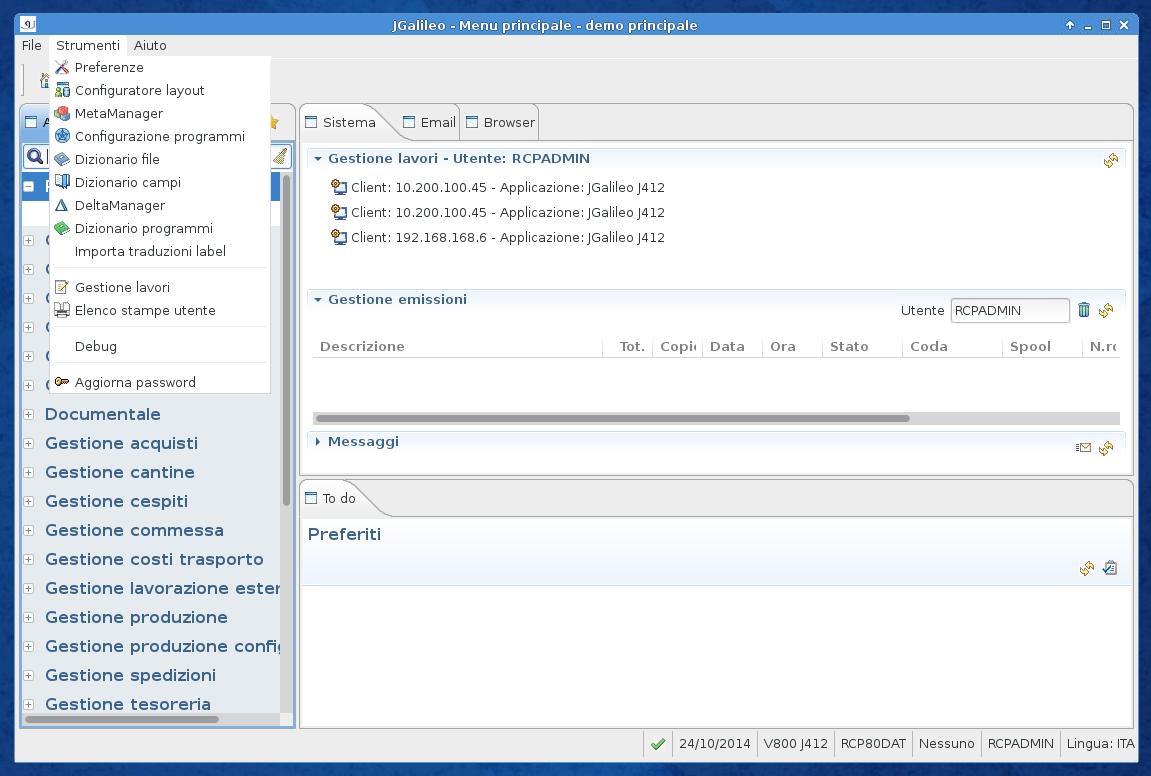Image resolution: width=1151 pixels, height=776 pixels.
Task: Click the envelope icon in Messaggi header
Action: tap(1083, 447)
